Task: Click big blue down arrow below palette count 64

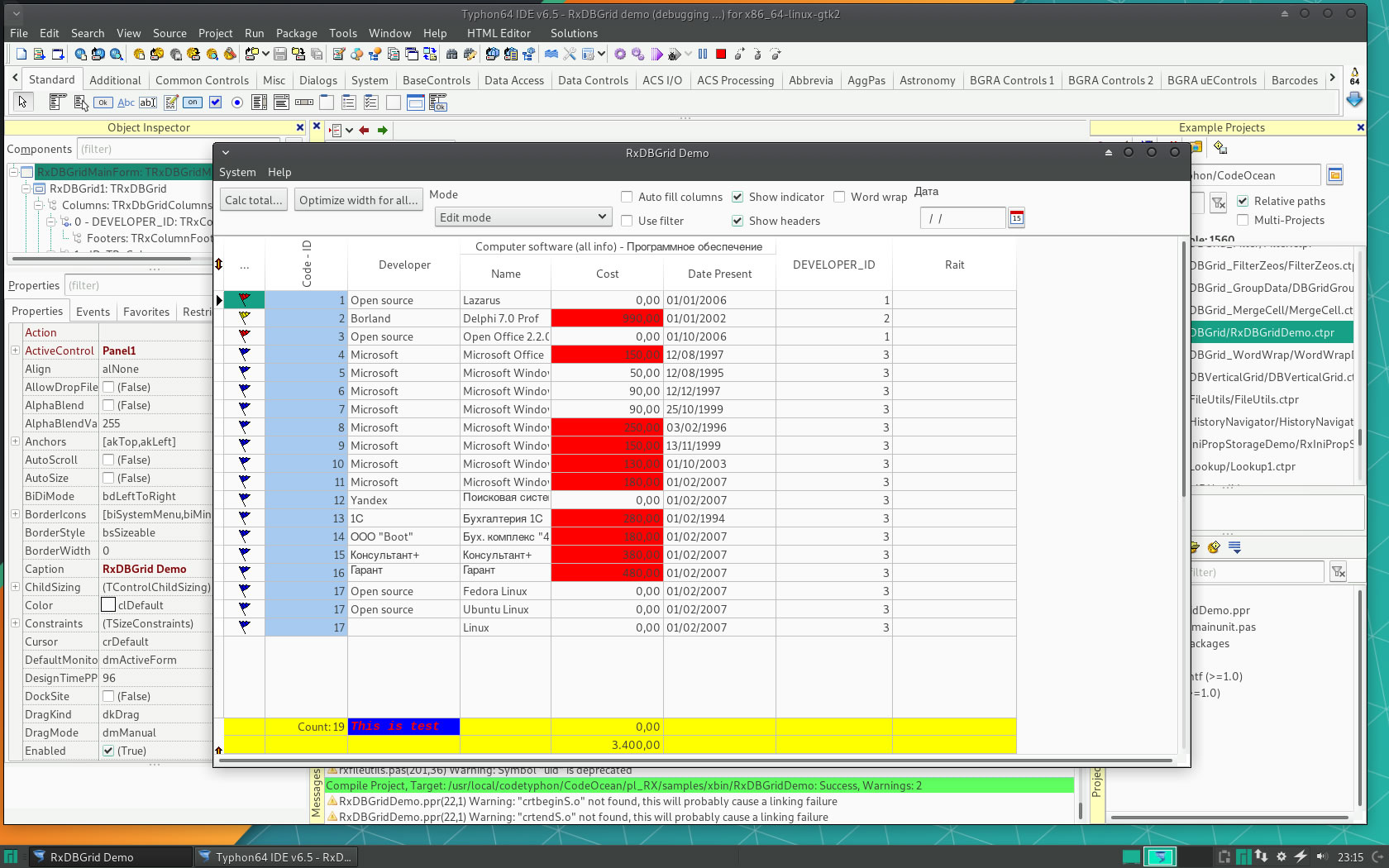Action: (1354, 100)
